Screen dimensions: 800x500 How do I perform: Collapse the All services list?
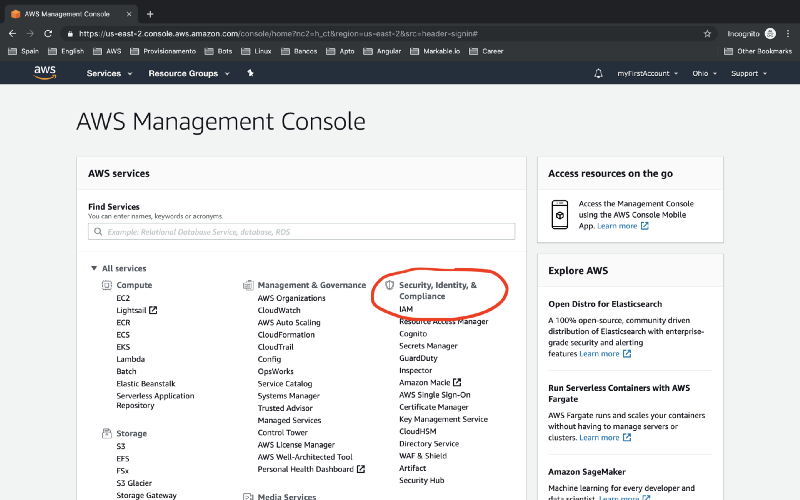point(94,268)
